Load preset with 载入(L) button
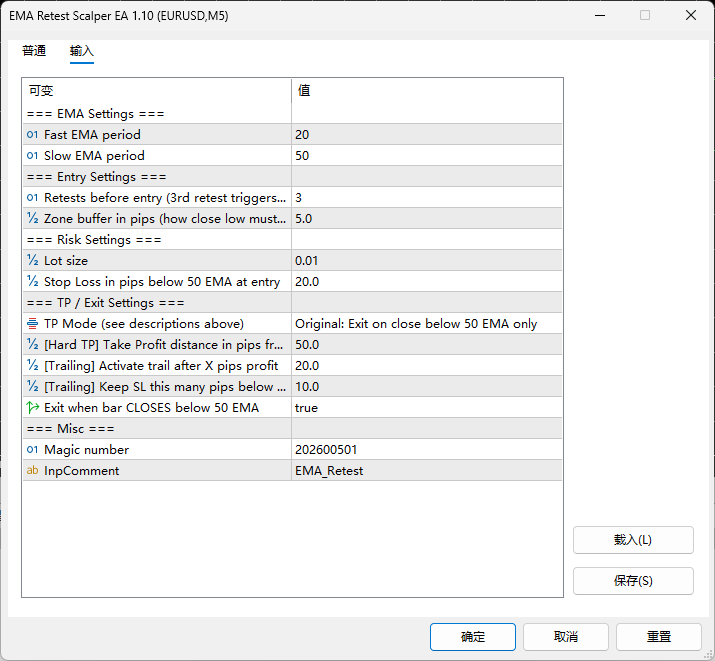 pos(633,540)
